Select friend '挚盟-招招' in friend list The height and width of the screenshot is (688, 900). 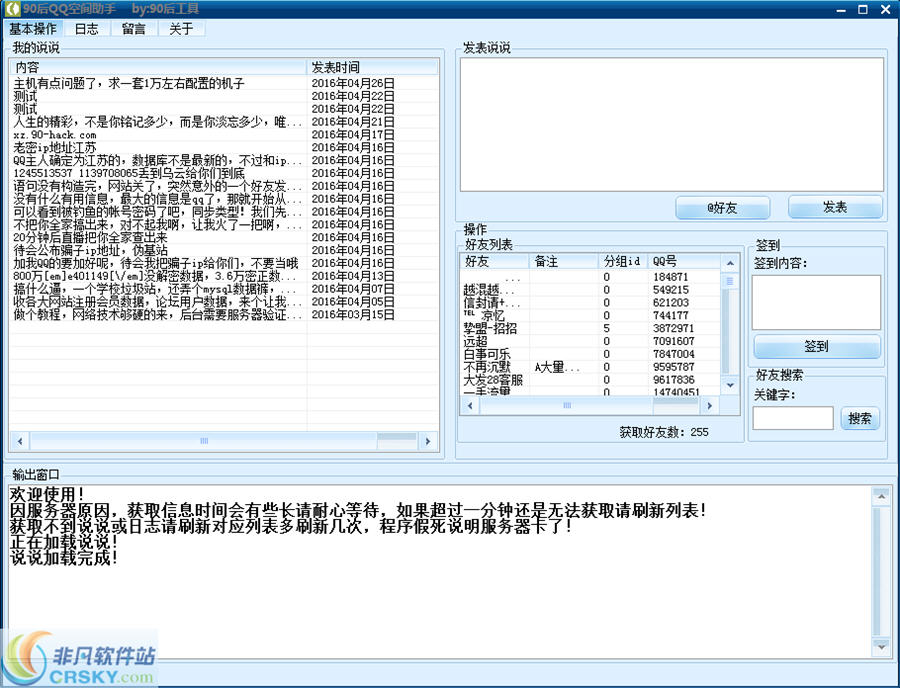tap(490, 328)
